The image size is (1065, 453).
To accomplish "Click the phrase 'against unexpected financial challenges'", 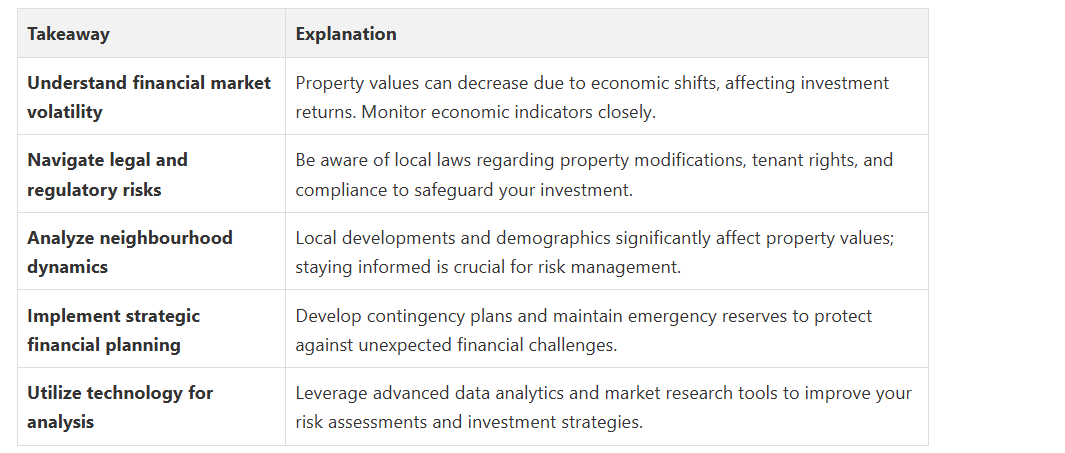I will [456, 345].
